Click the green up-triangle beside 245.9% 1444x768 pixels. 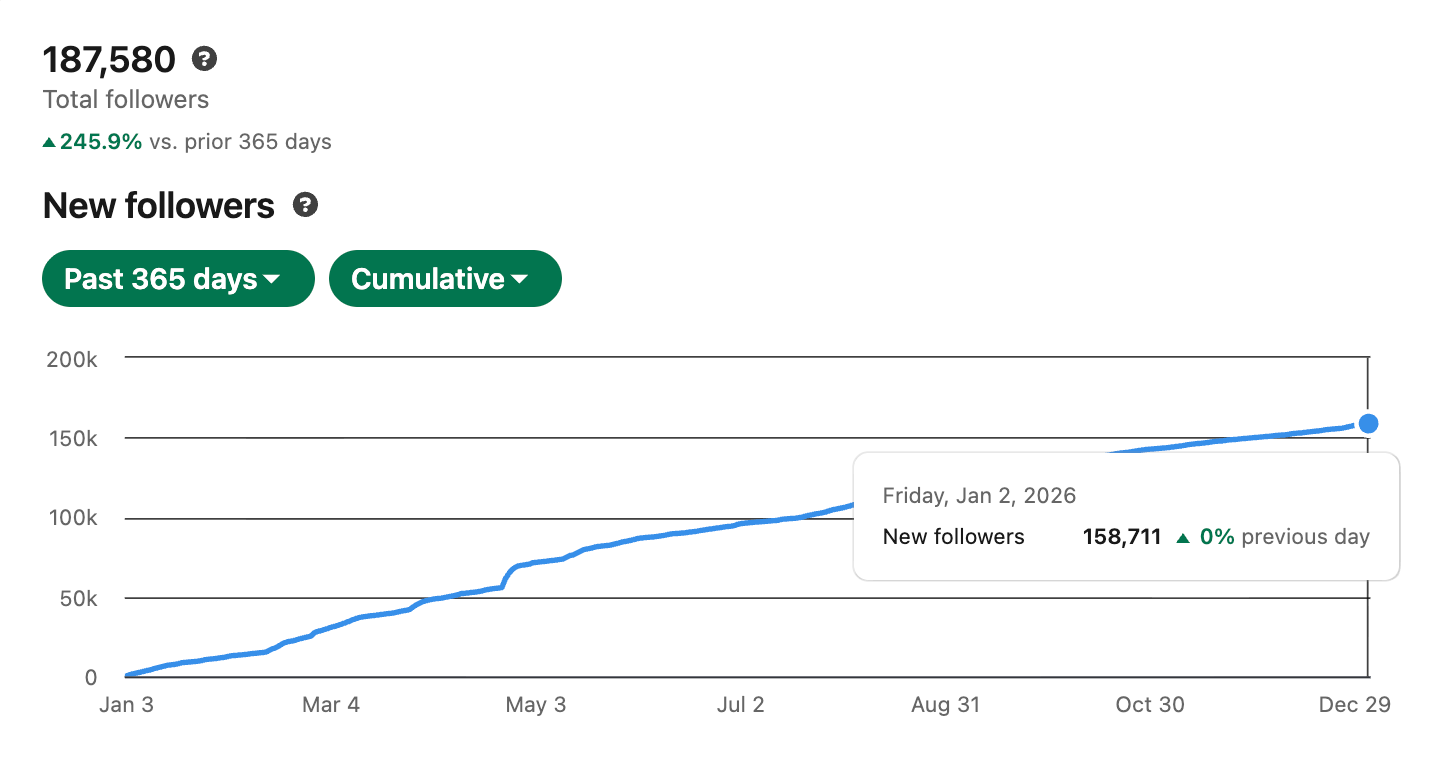(49, 143)
